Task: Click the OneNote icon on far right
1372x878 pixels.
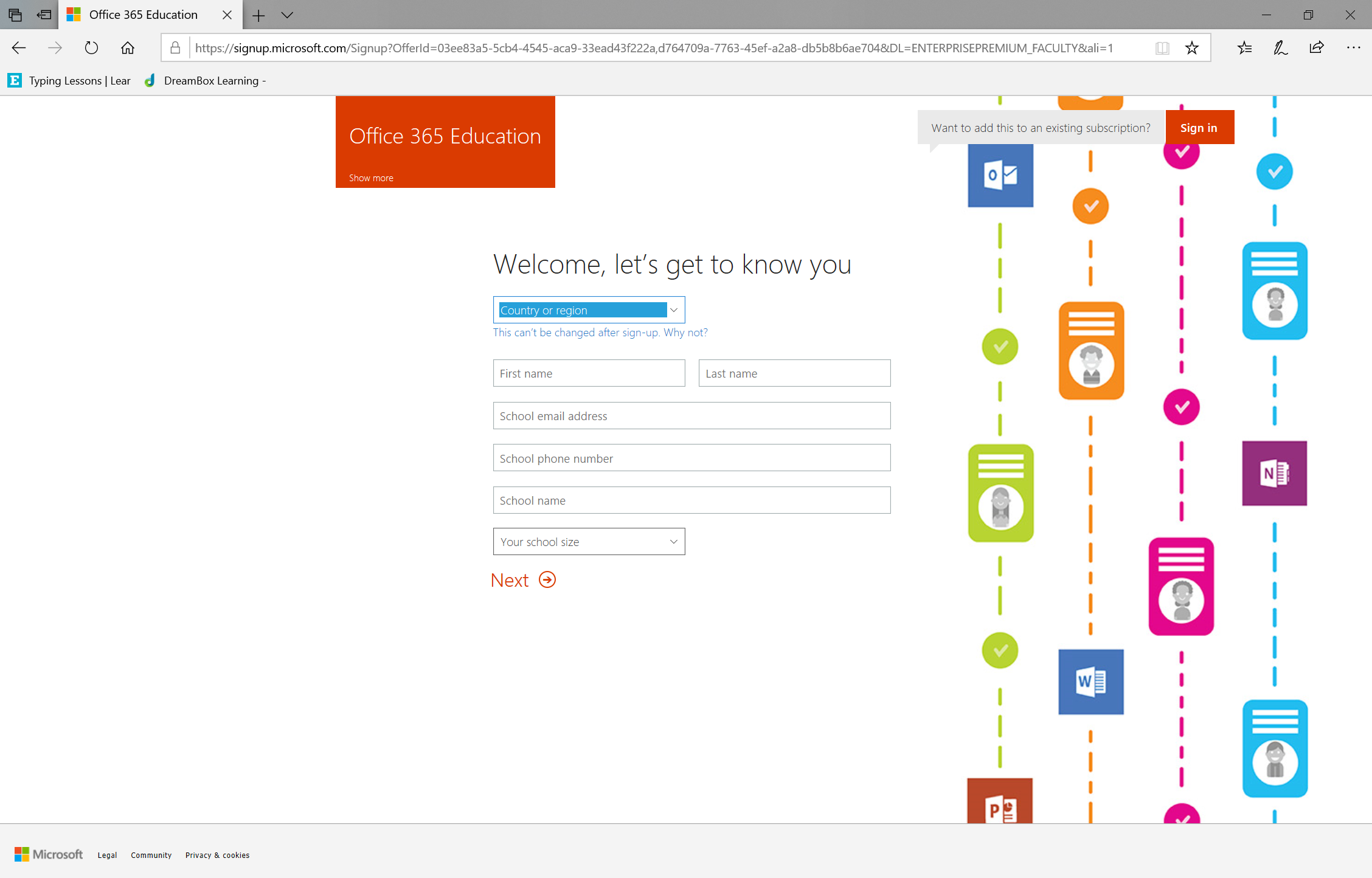Action: point(1275,473)
